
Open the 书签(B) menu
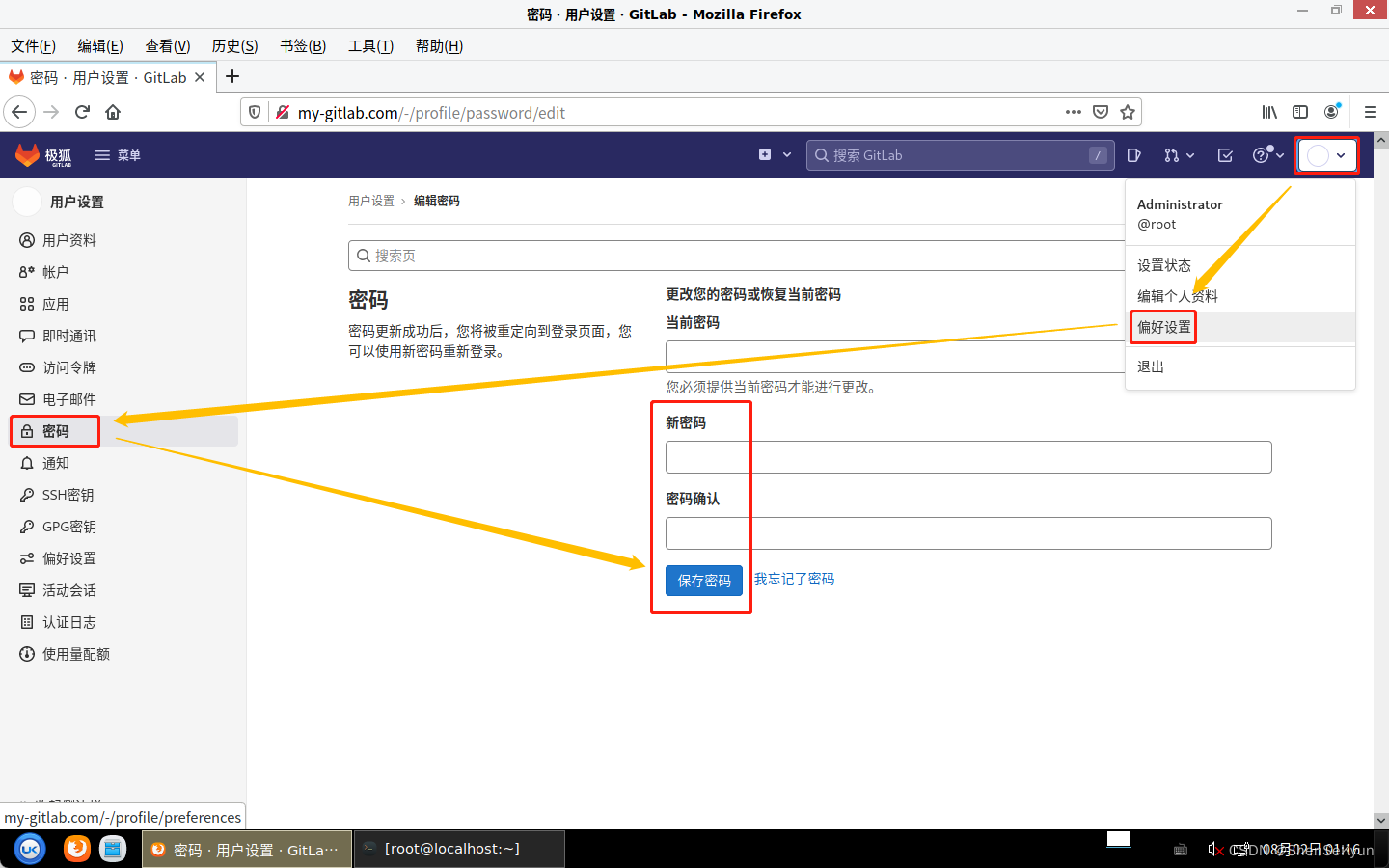(x=303, y=45)
